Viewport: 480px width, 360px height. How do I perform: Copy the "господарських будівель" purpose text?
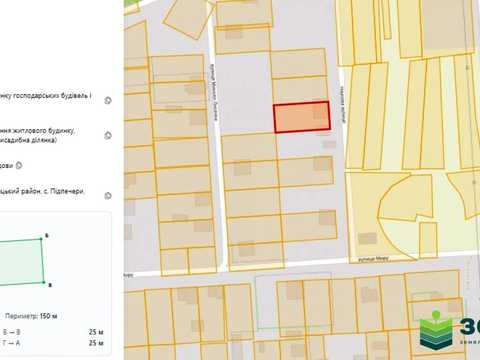coord(108,100)
